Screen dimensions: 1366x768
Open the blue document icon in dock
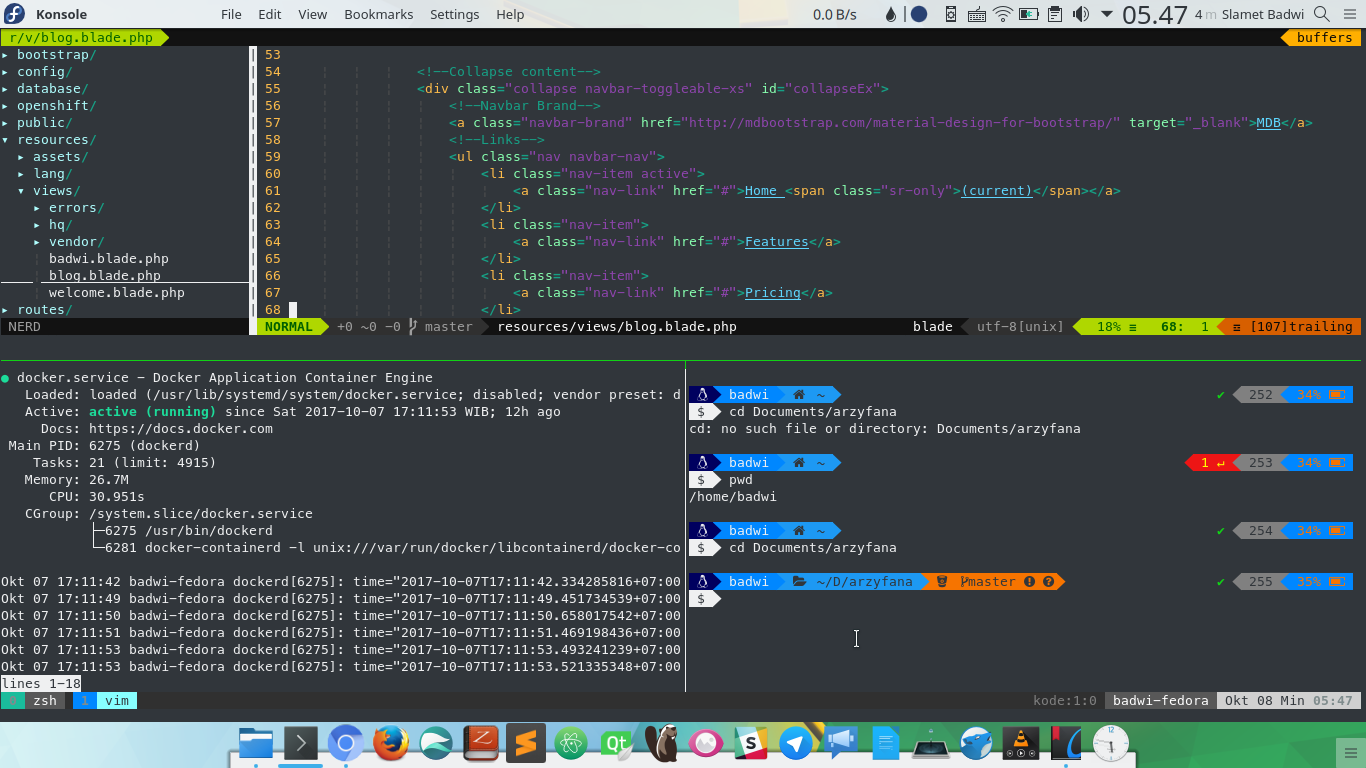point(886,743)
